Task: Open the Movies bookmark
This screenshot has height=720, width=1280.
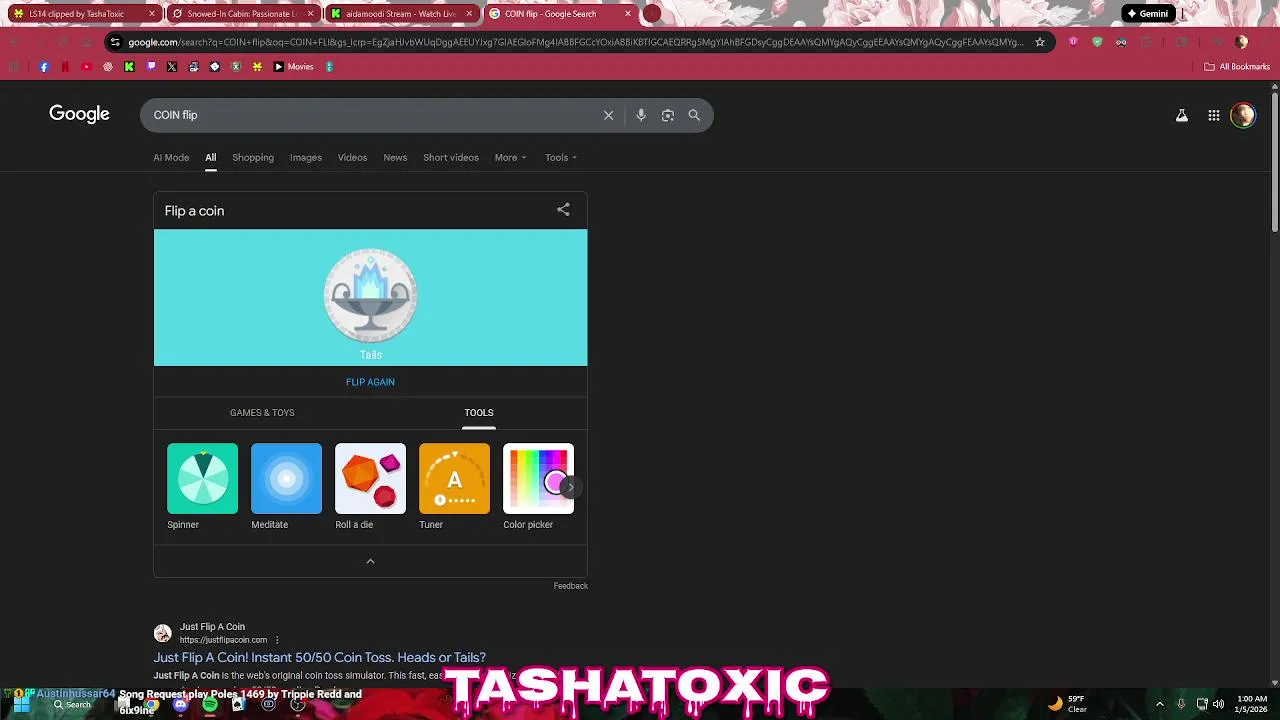Action: pyautogui.click(x=293, y=67)
